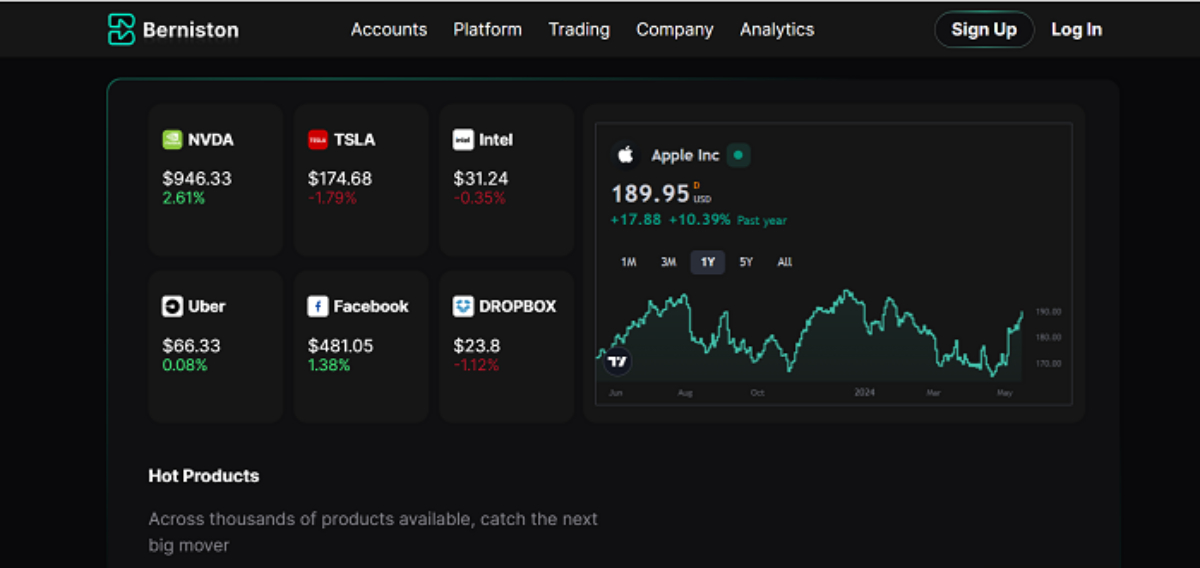Open the Trading menu
1200x568 pixels.
click(x=579, y=29)
